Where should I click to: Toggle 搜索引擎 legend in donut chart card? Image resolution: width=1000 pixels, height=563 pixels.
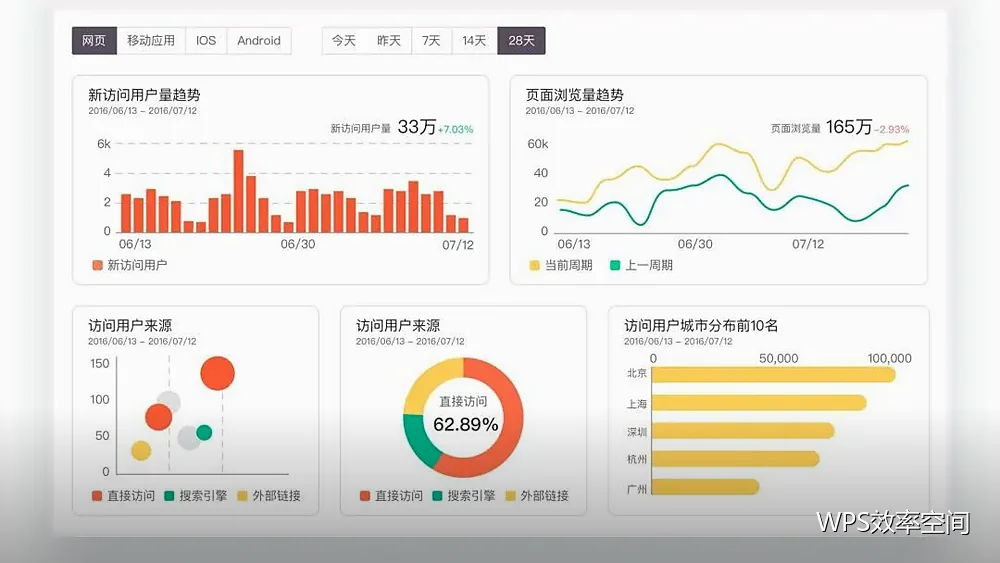pyautogui.click(x=464, y=495)
